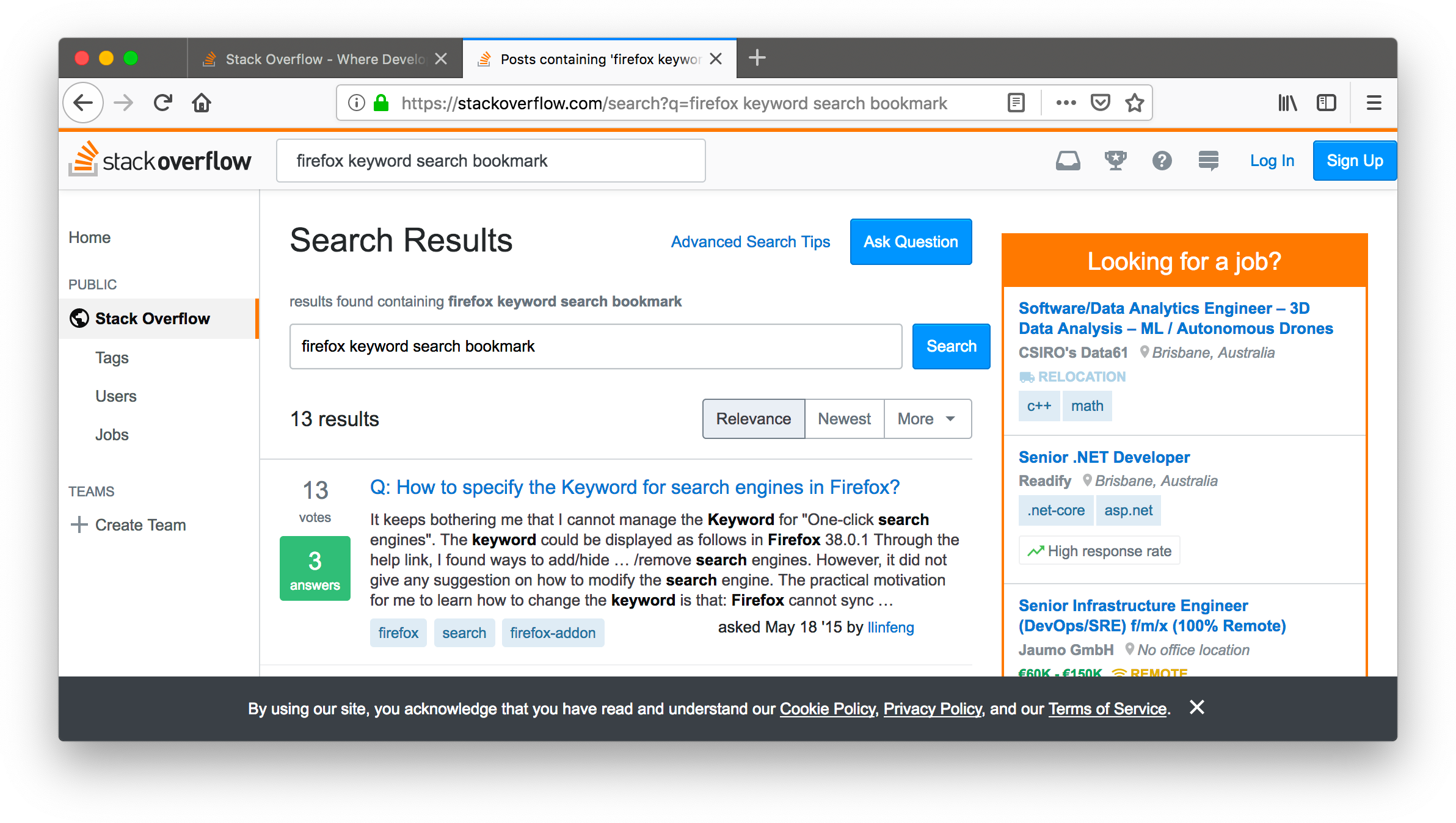Open Stack Exchange site switcher icon

pos(1209,161)
